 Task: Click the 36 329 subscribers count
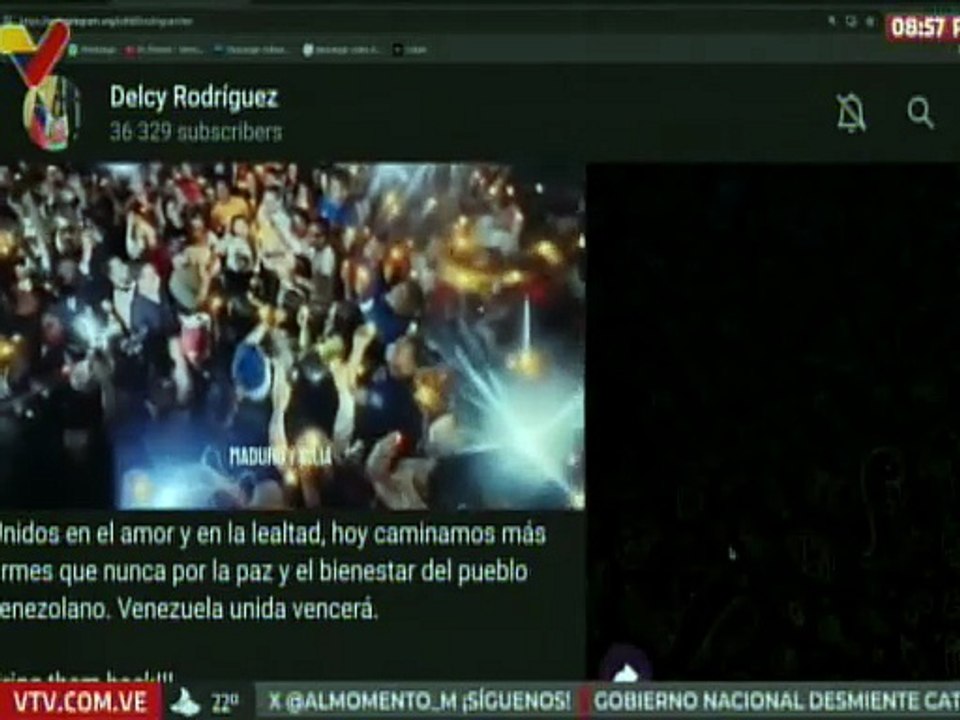coord(196,132)
